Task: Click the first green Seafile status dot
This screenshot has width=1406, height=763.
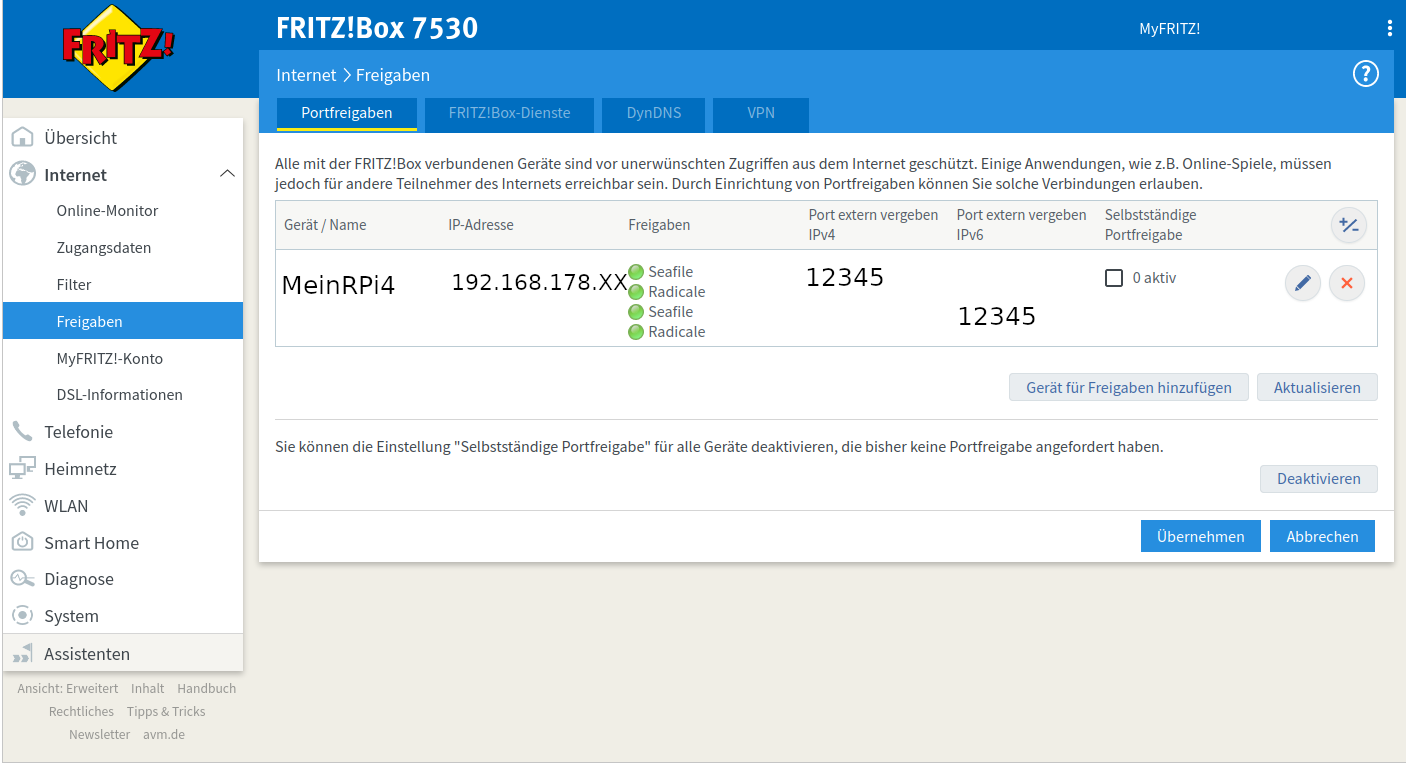Action: tap(636, 272)
